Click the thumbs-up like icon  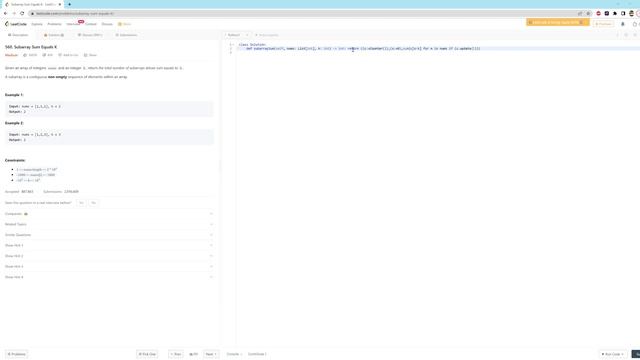point(25,55)
